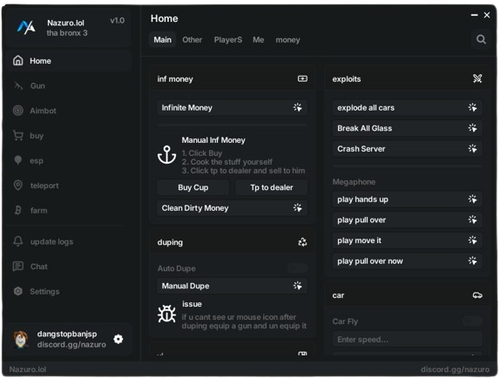The image size is (500, 379).
Task: Click the Aimbot target icon
Action: point(18,110)
